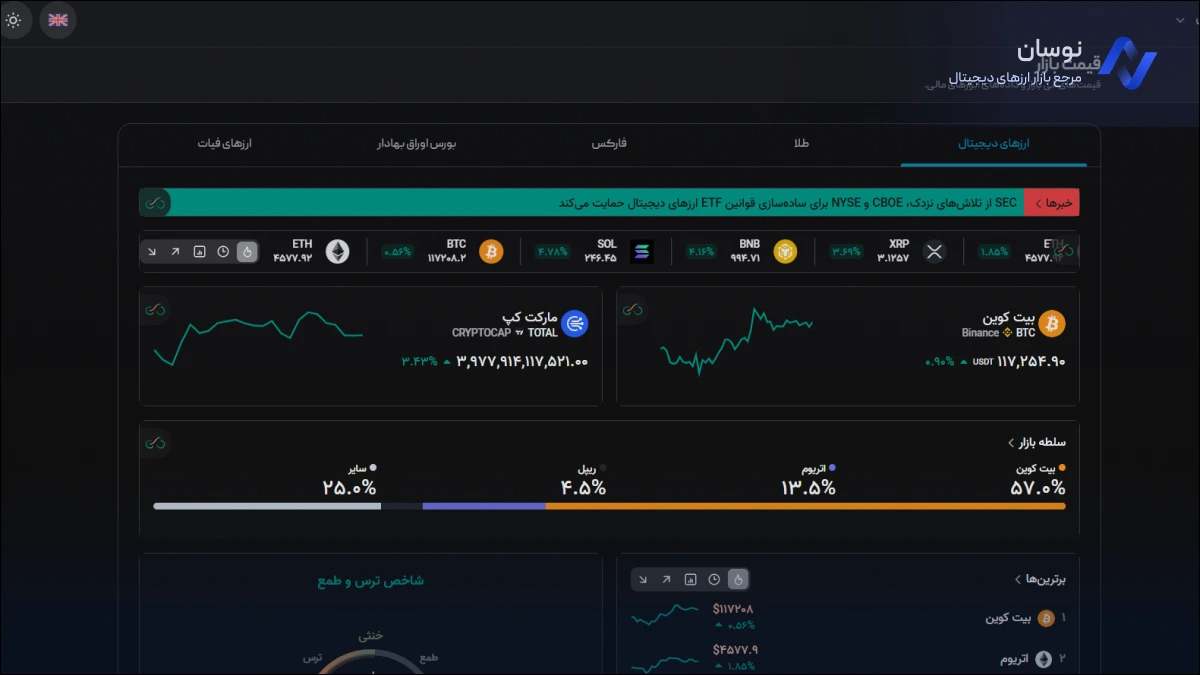Open Bitcoin card via orange BTC logo
1200x675 pixels.
(1051, 323)
